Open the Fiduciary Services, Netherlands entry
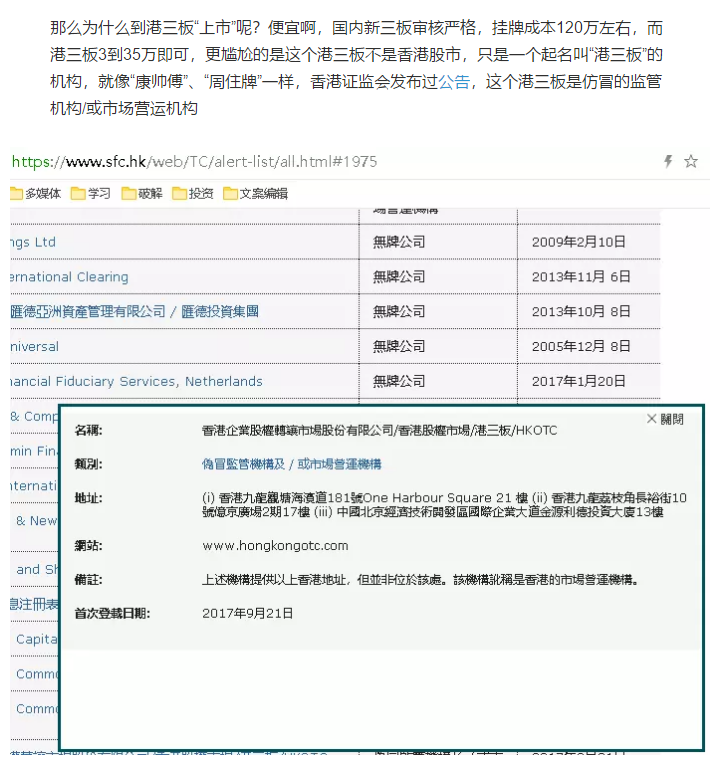Screen dimensions: 721x780 click(x=136, y=382)
